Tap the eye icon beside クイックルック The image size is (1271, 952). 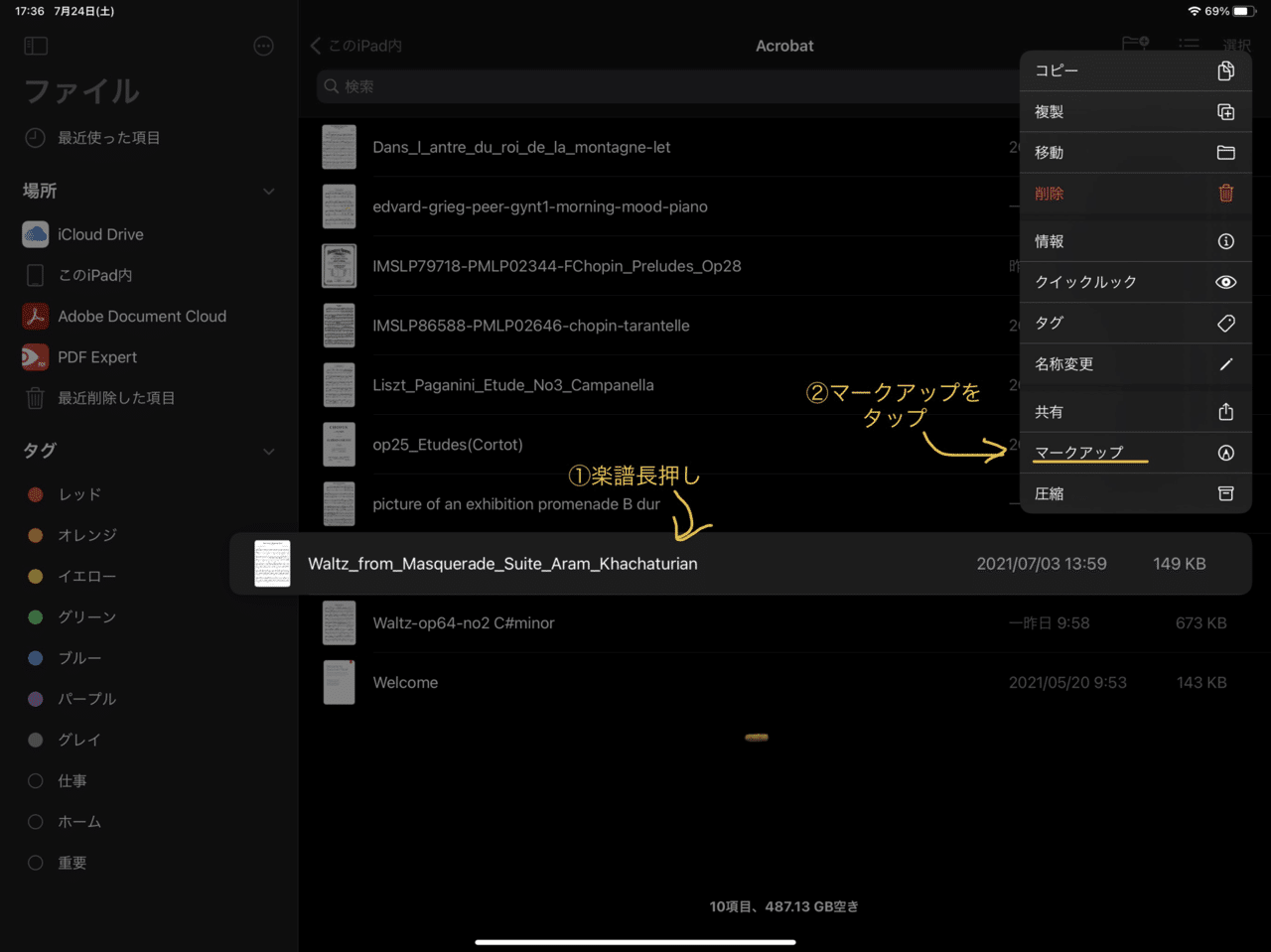[1225, 282]
